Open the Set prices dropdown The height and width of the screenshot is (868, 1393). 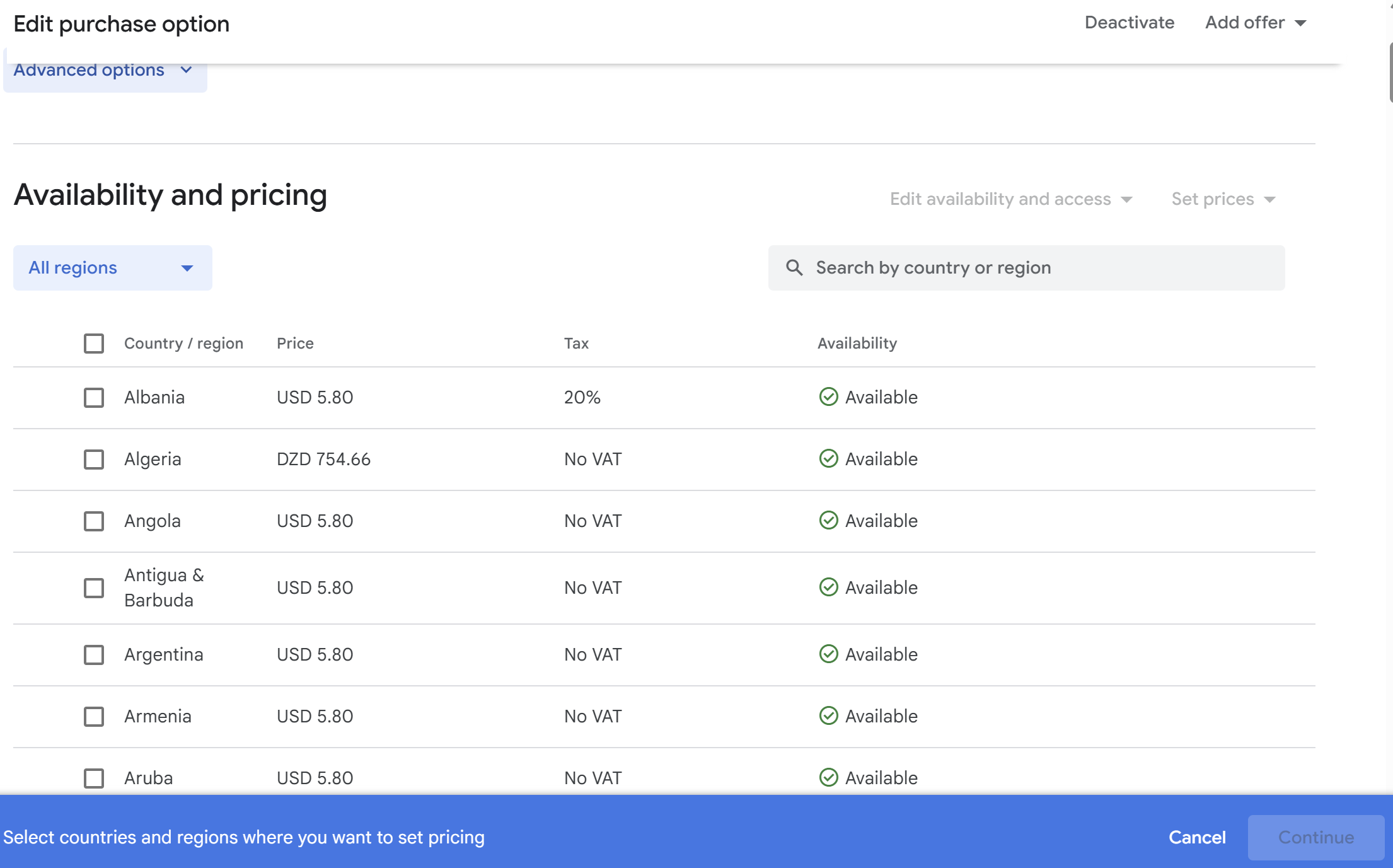click(1223, 199)
